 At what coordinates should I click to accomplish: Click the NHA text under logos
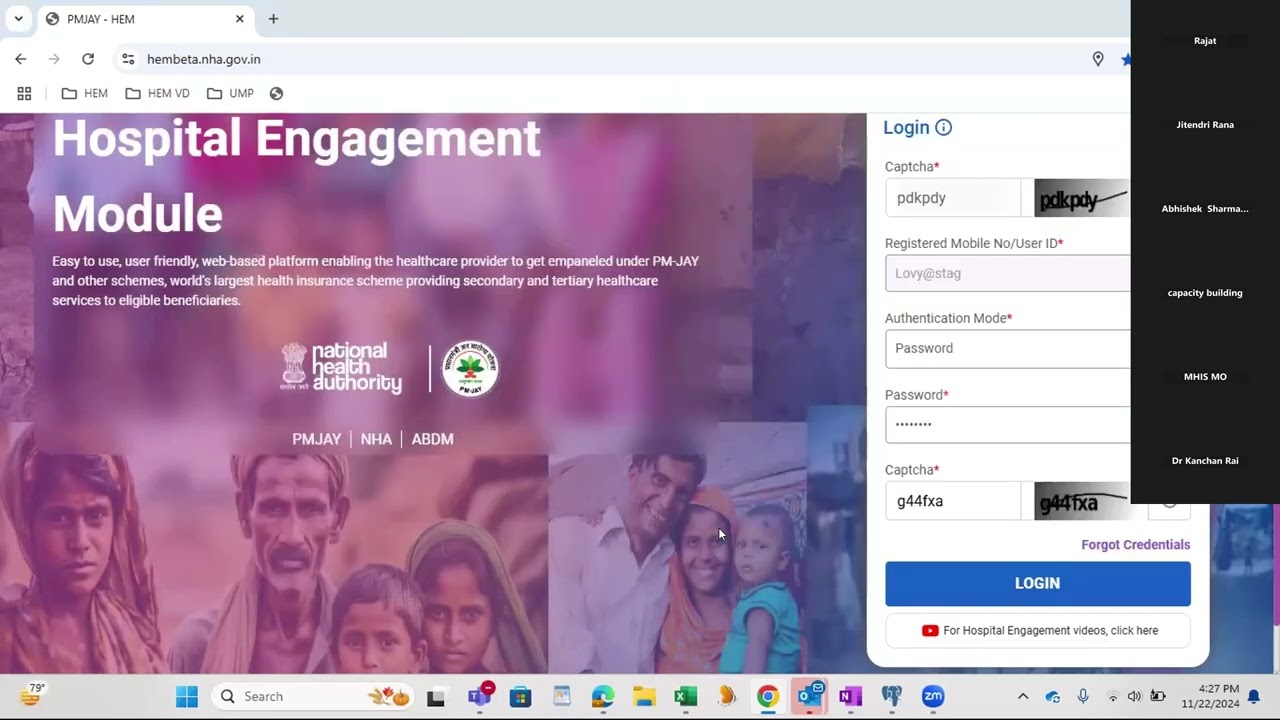376,439
